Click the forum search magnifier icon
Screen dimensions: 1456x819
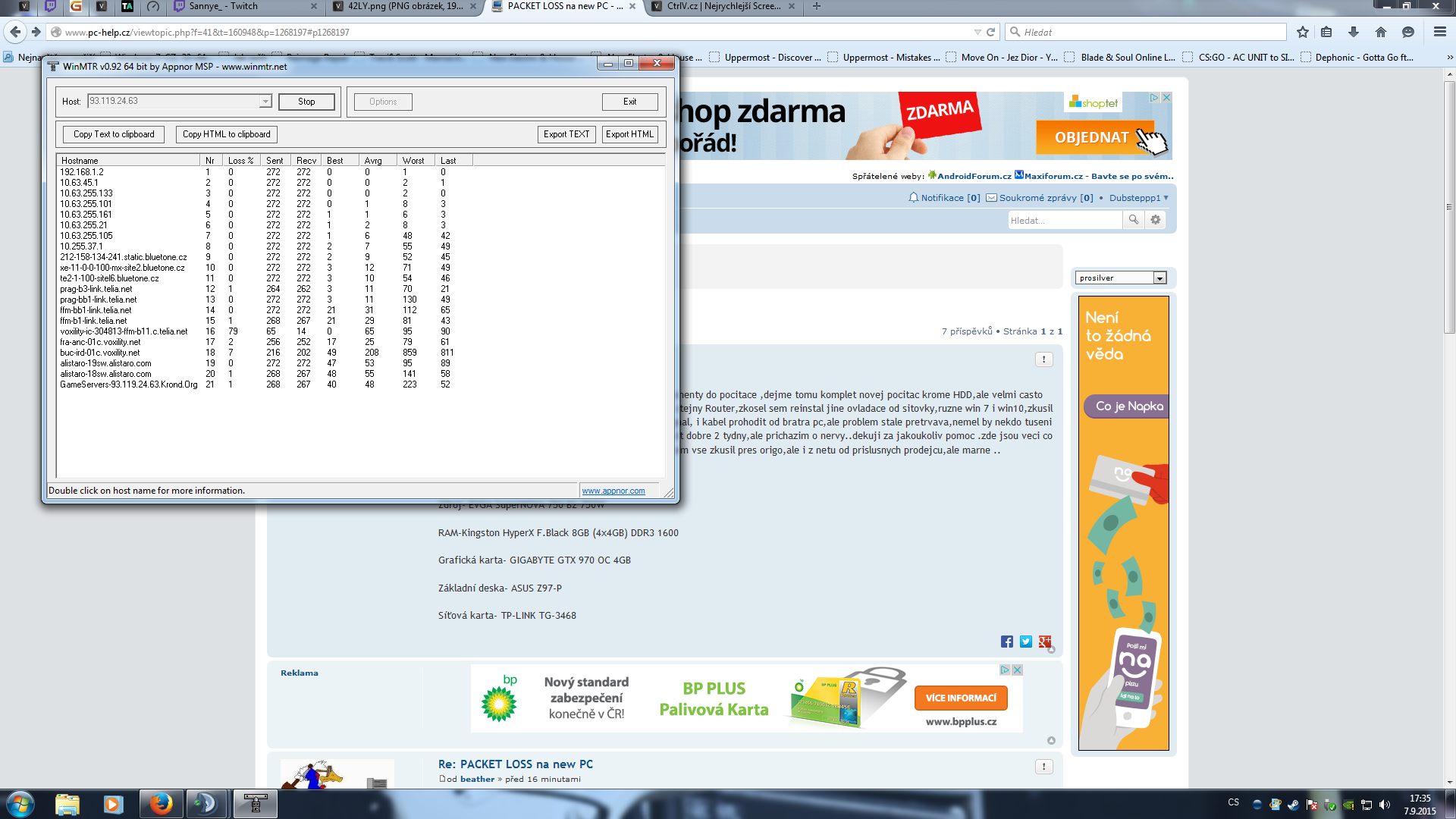(1133, 220)
